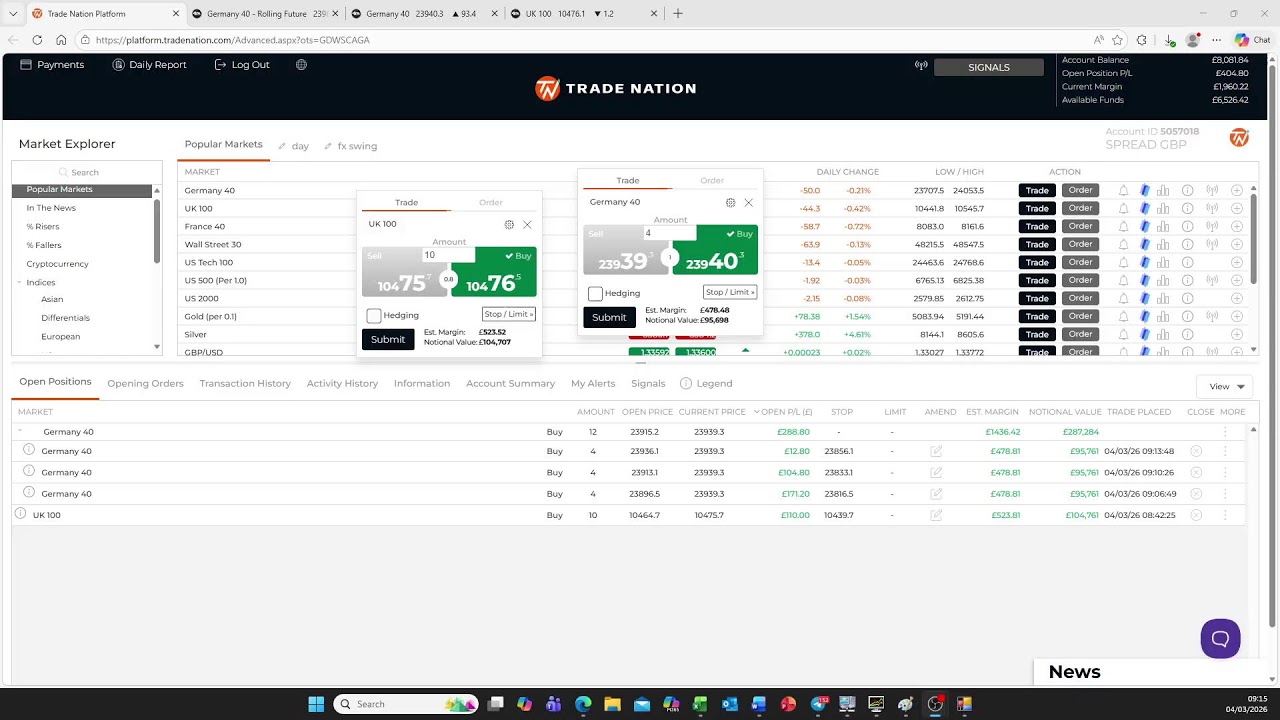This screenshot has width=1280, height=720.
Task: Open the Account Summary tab
Action: click(x=510, y=383)
